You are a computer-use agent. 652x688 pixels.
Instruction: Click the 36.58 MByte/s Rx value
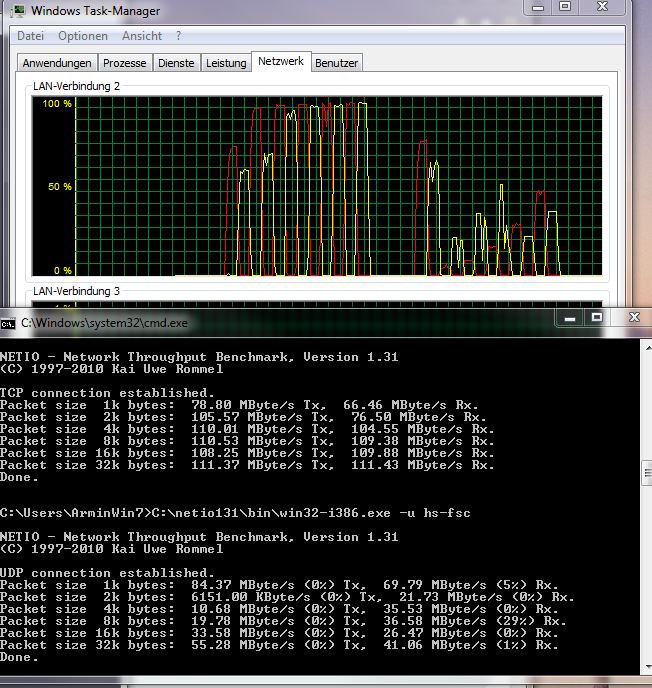coord(475,621)
